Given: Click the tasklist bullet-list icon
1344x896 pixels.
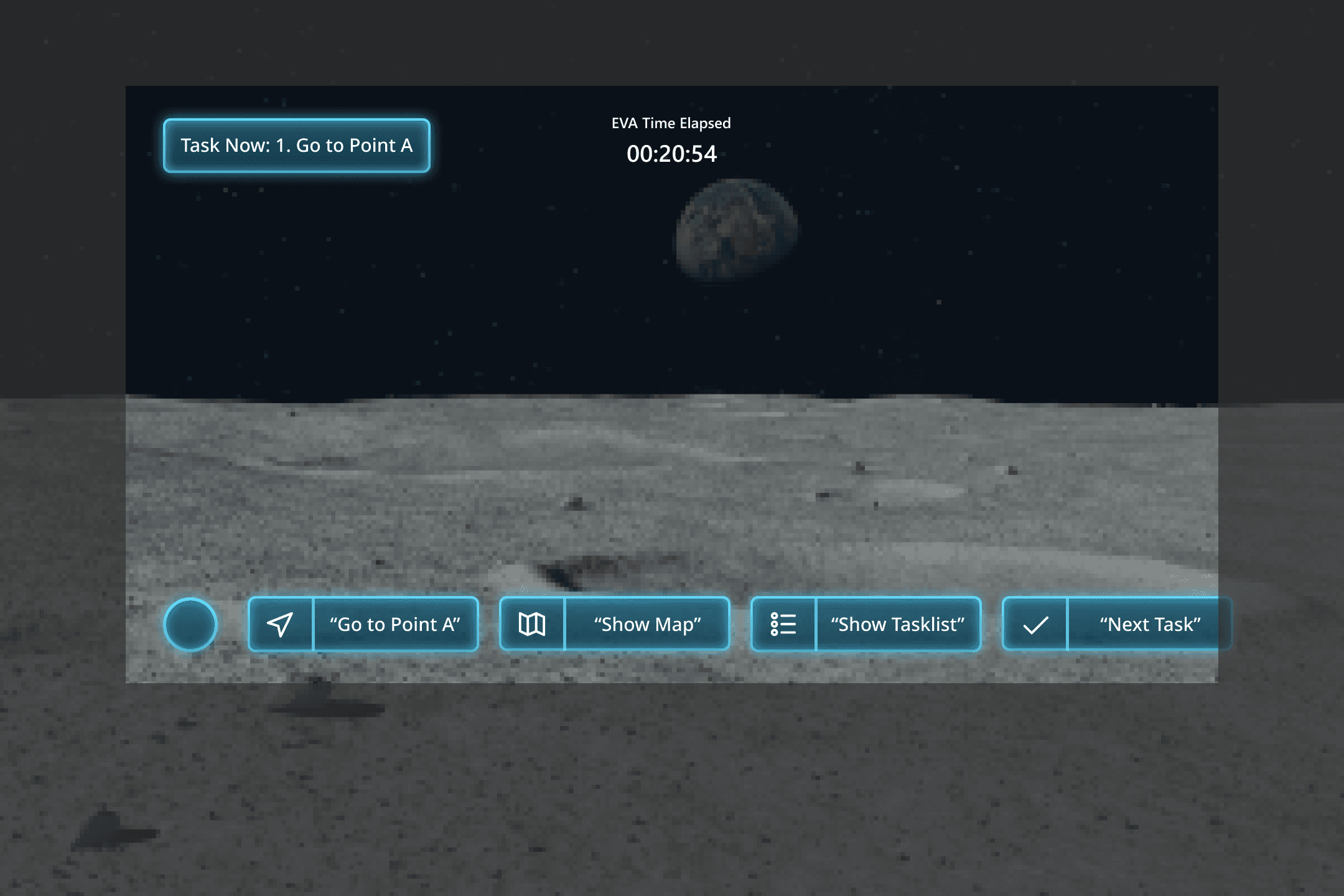Looking at the screenshot, I should (783, 624).
